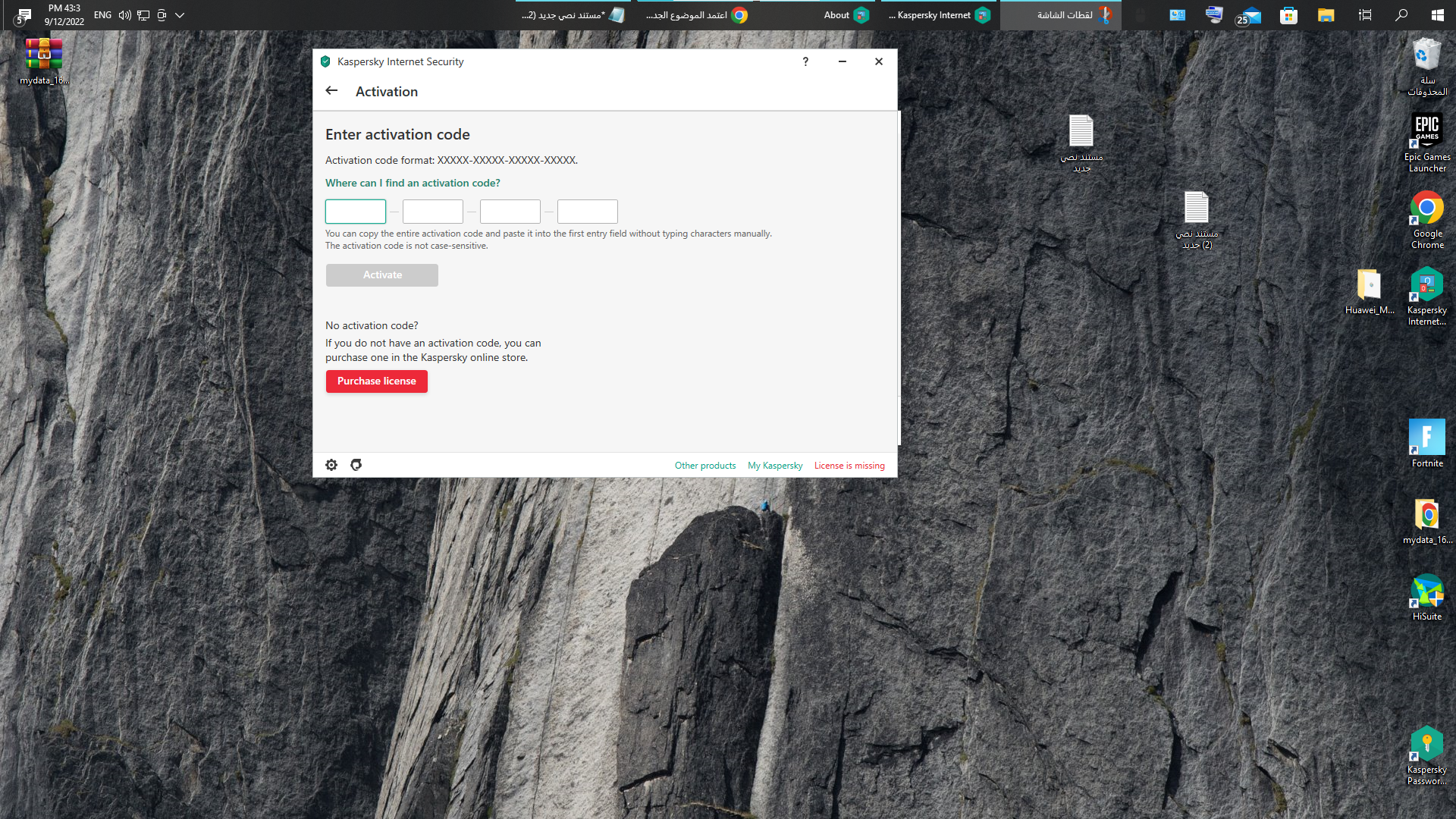Focus third activation code field
Viewport: 1456px width, 819px height.
510,212
